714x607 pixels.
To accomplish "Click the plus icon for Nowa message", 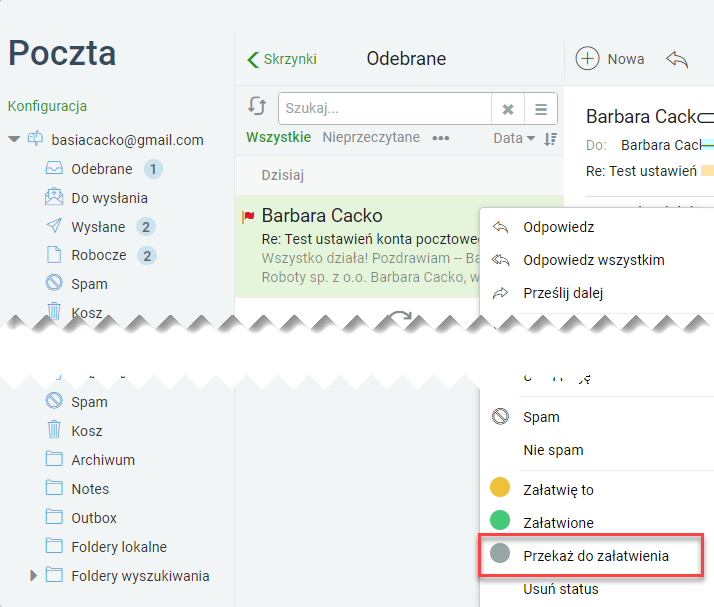I will point(587,58).
